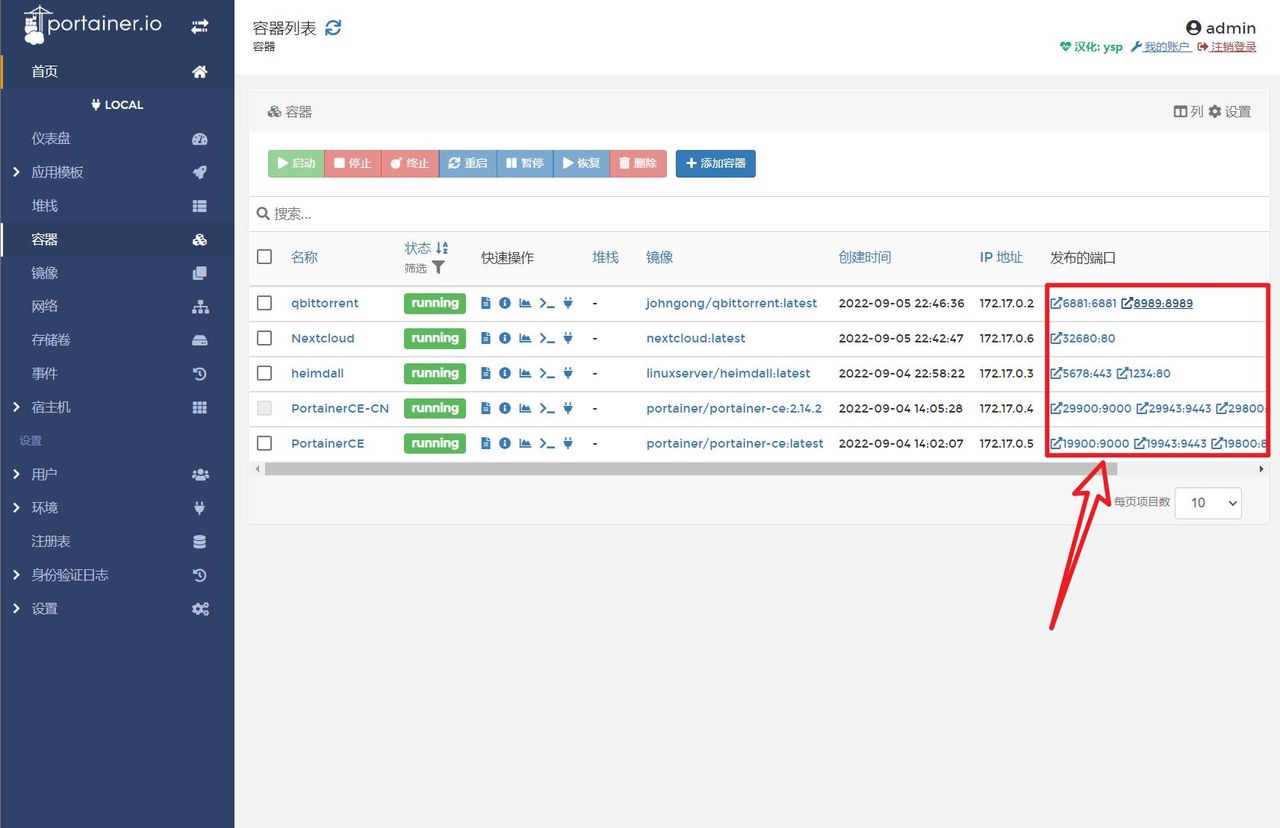Open logs icon for PortainerCE-CN row
This screenshot has width=1280, height=828.
(486, 408)
